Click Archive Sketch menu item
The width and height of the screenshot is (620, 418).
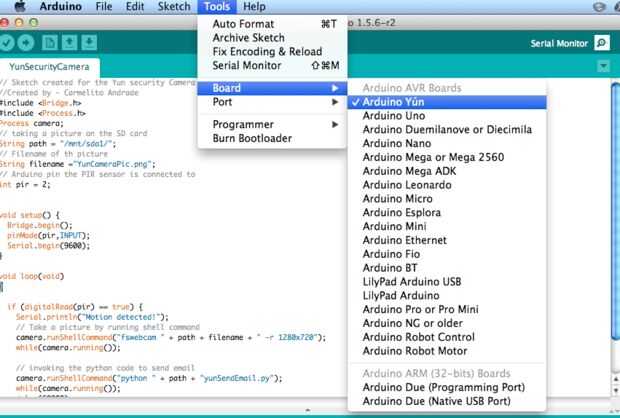tap(272, 38)
